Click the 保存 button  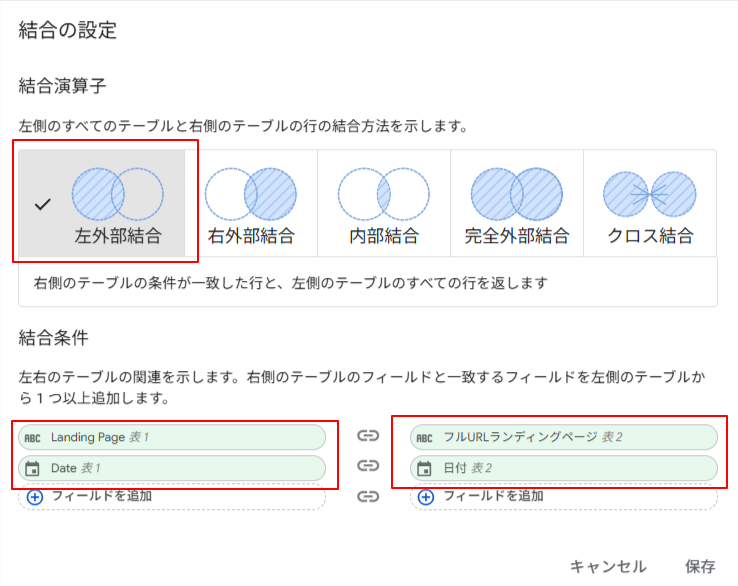click(x=700, y=566)
